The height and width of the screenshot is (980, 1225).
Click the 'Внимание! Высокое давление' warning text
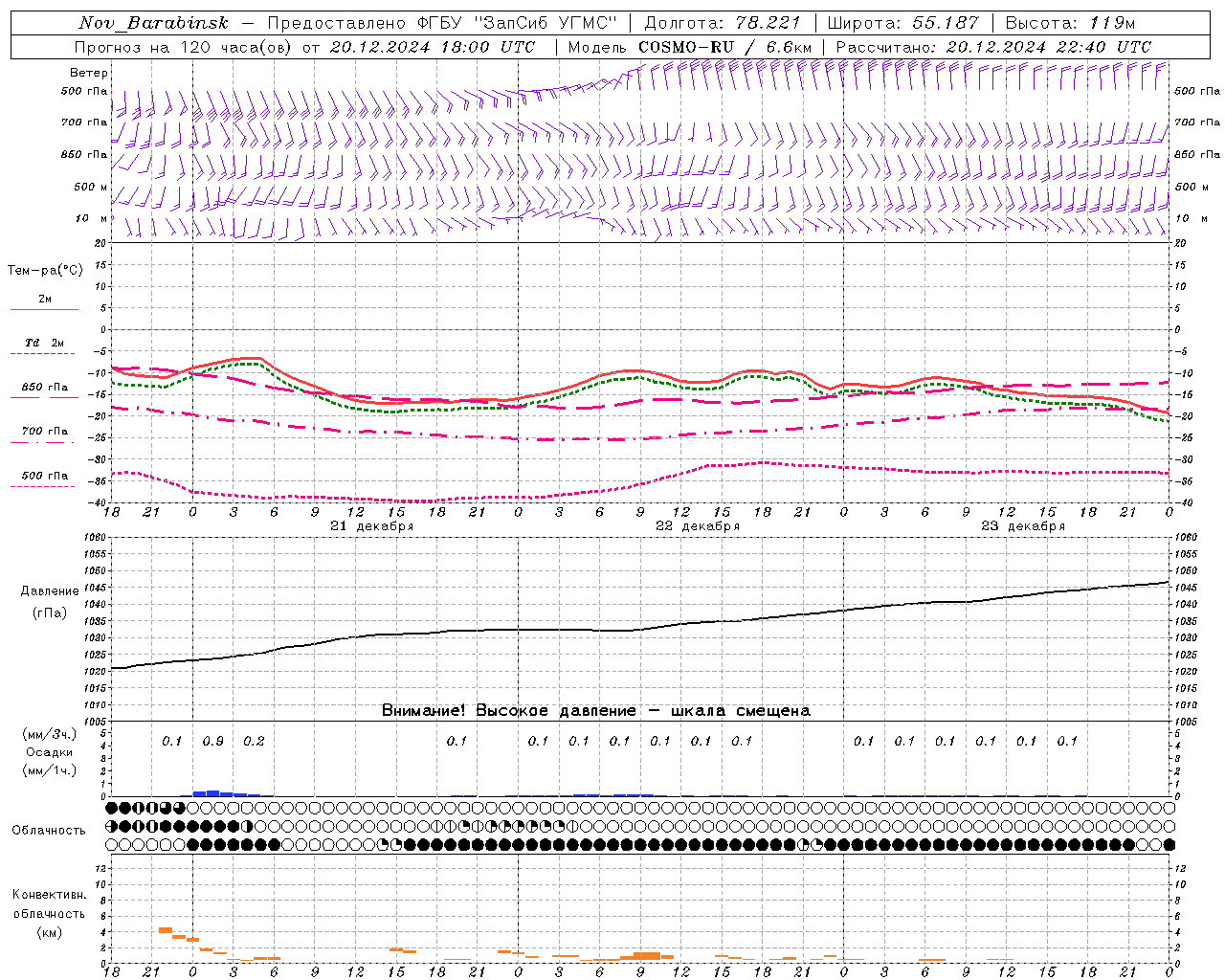coord(508,710)
